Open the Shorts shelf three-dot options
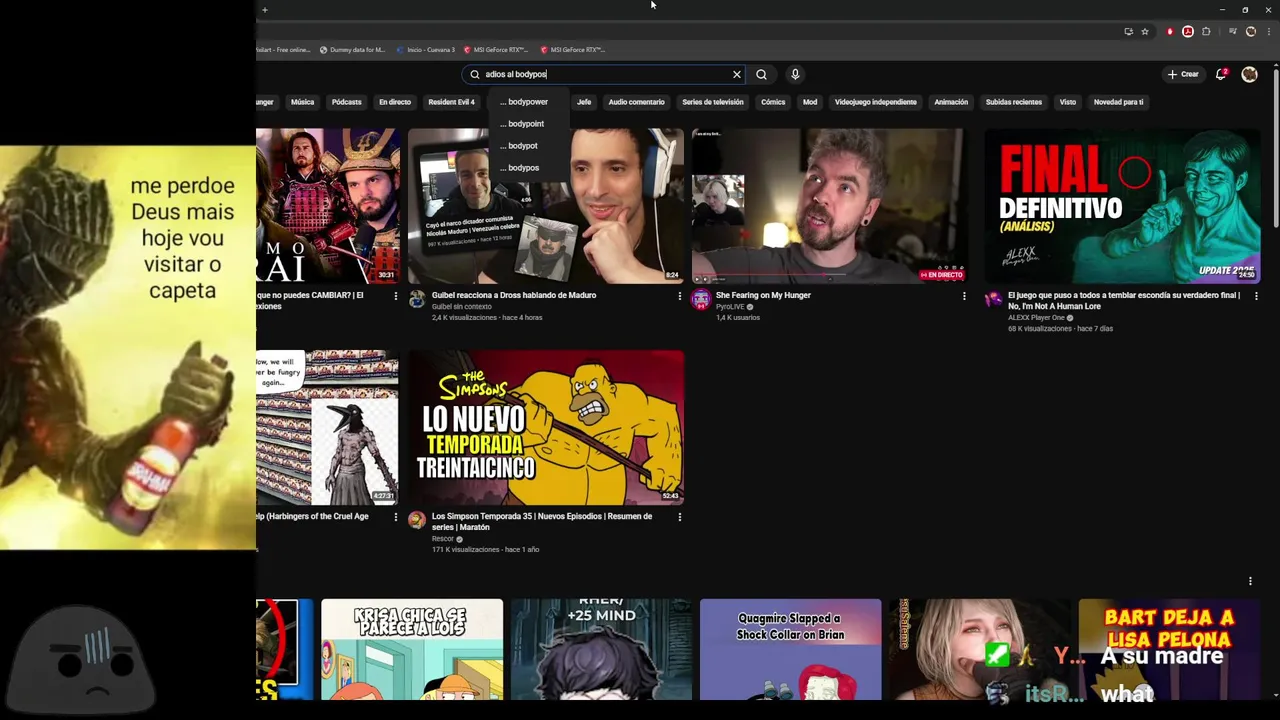 (x=1250, y=581)
